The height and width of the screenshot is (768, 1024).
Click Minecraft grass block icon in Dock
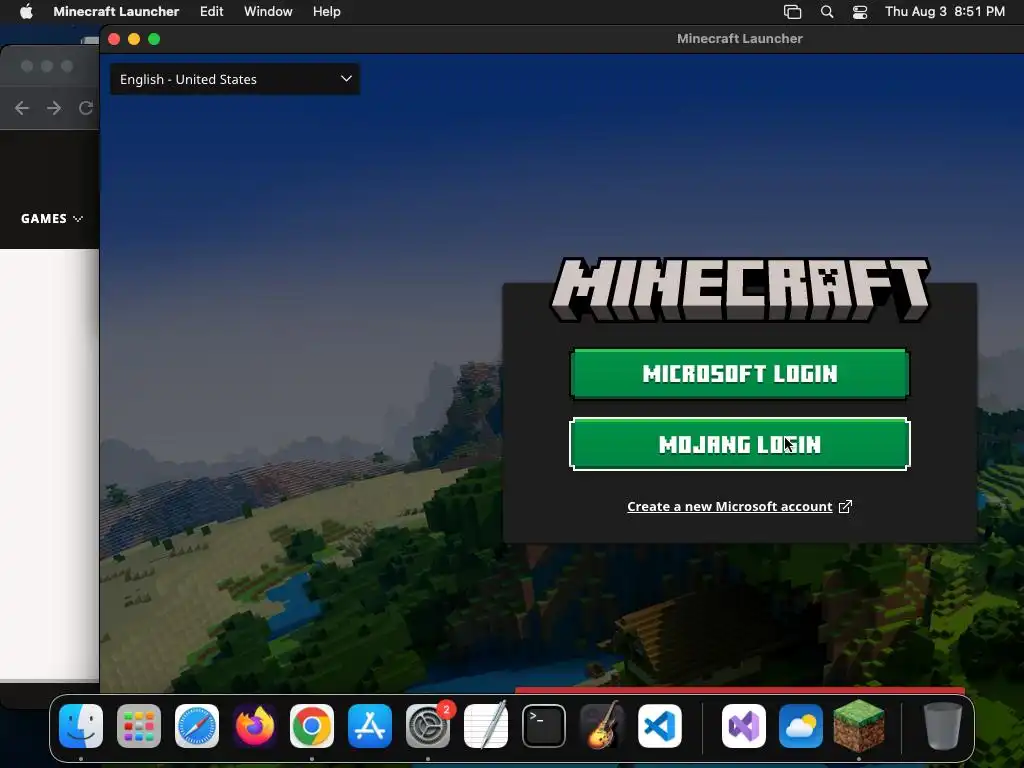tap(859, 726)
